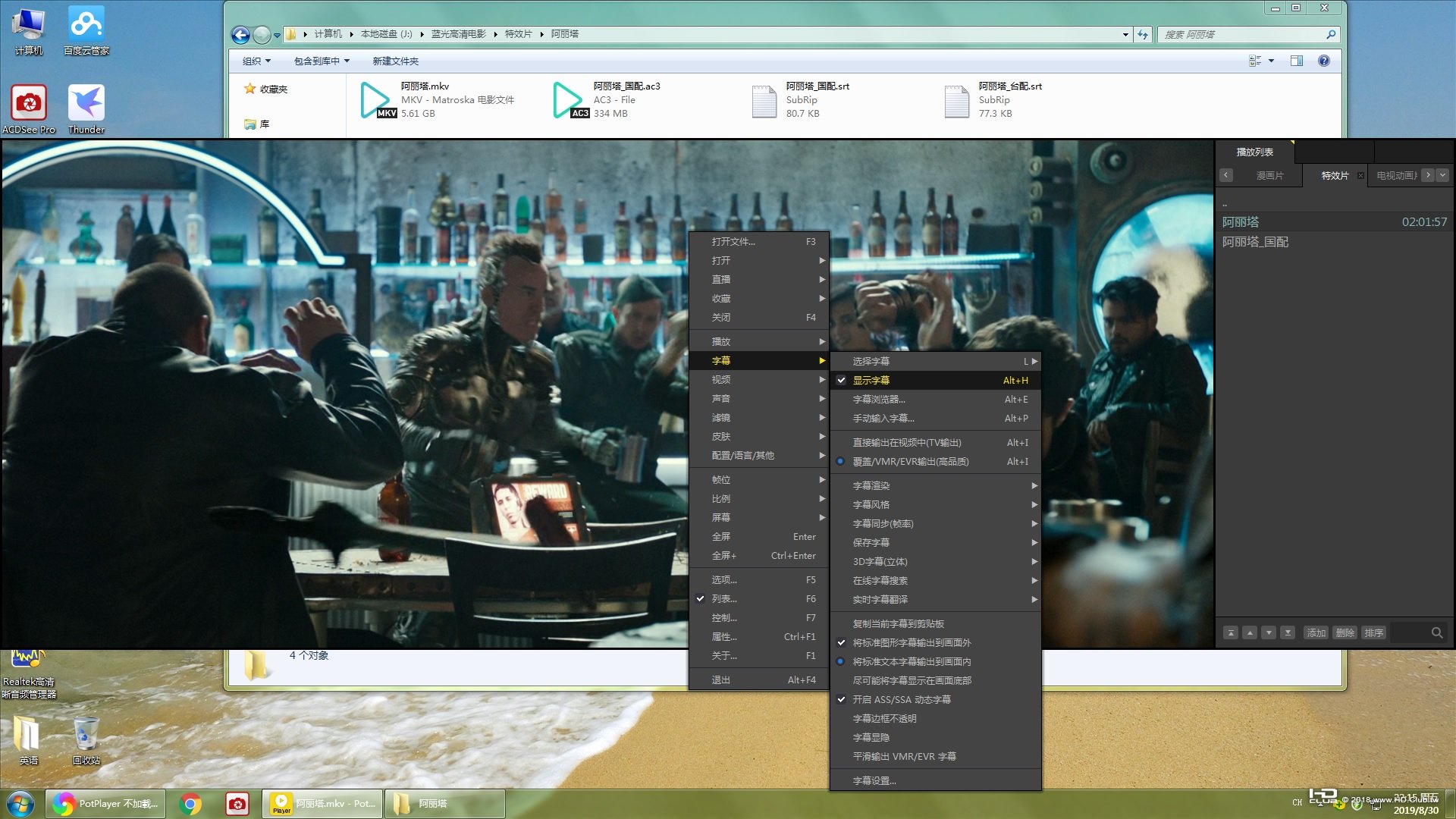
Task: Toggle 显示字幕 subtitle display
Action: [x=871, y=381]
